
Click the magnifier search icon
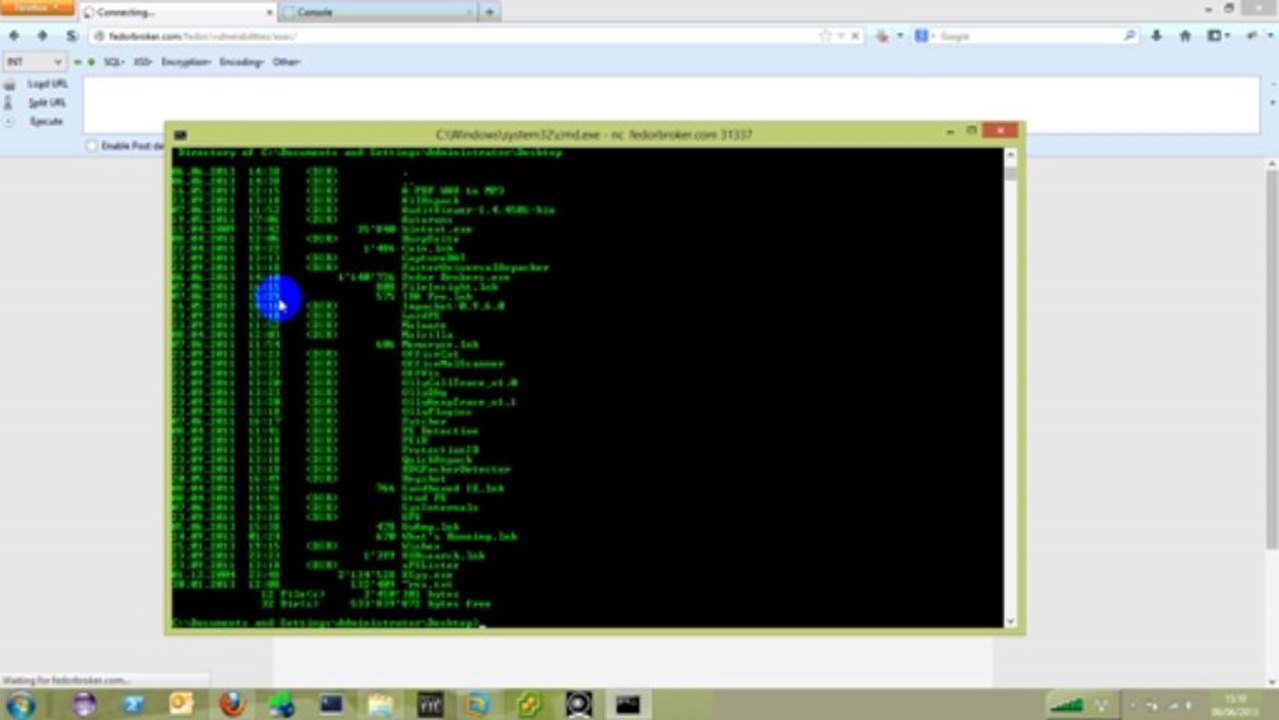tap(1130, 36)
